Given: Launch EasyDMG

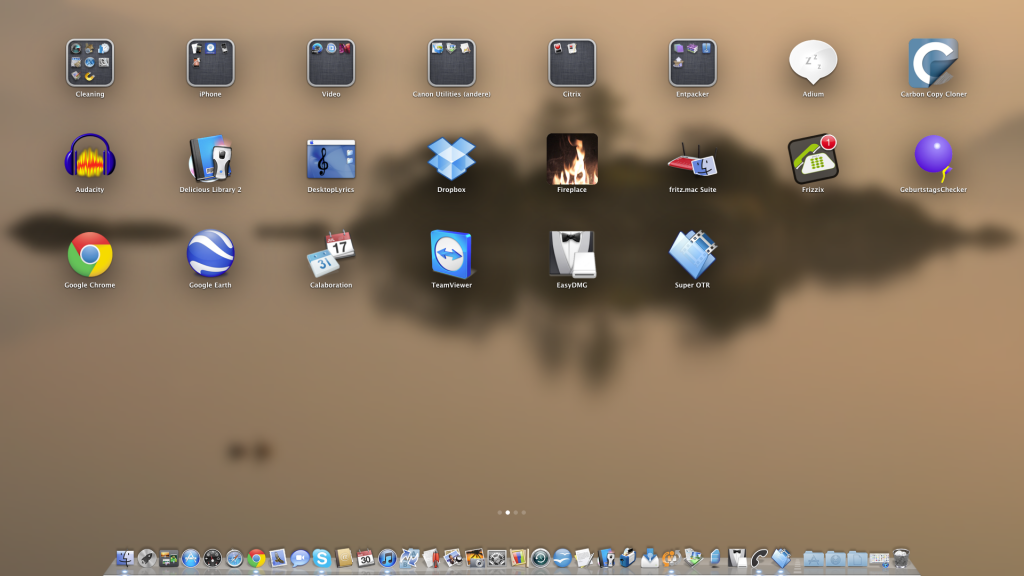Looking at the screenshot, I should 572,254.
